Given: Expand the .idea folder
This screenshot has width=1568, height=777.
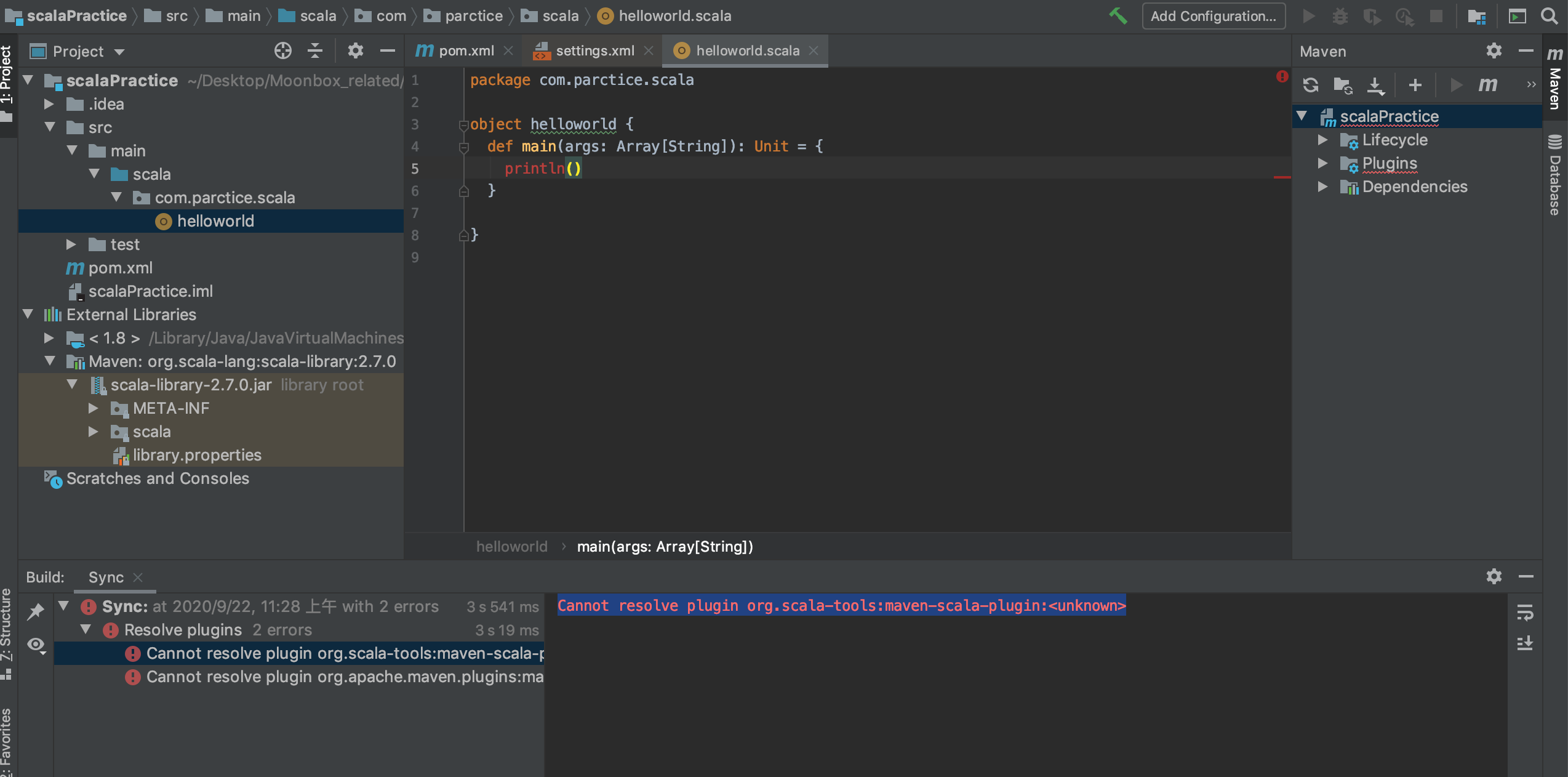Looking at the screenshot, I should click(49, 104).
